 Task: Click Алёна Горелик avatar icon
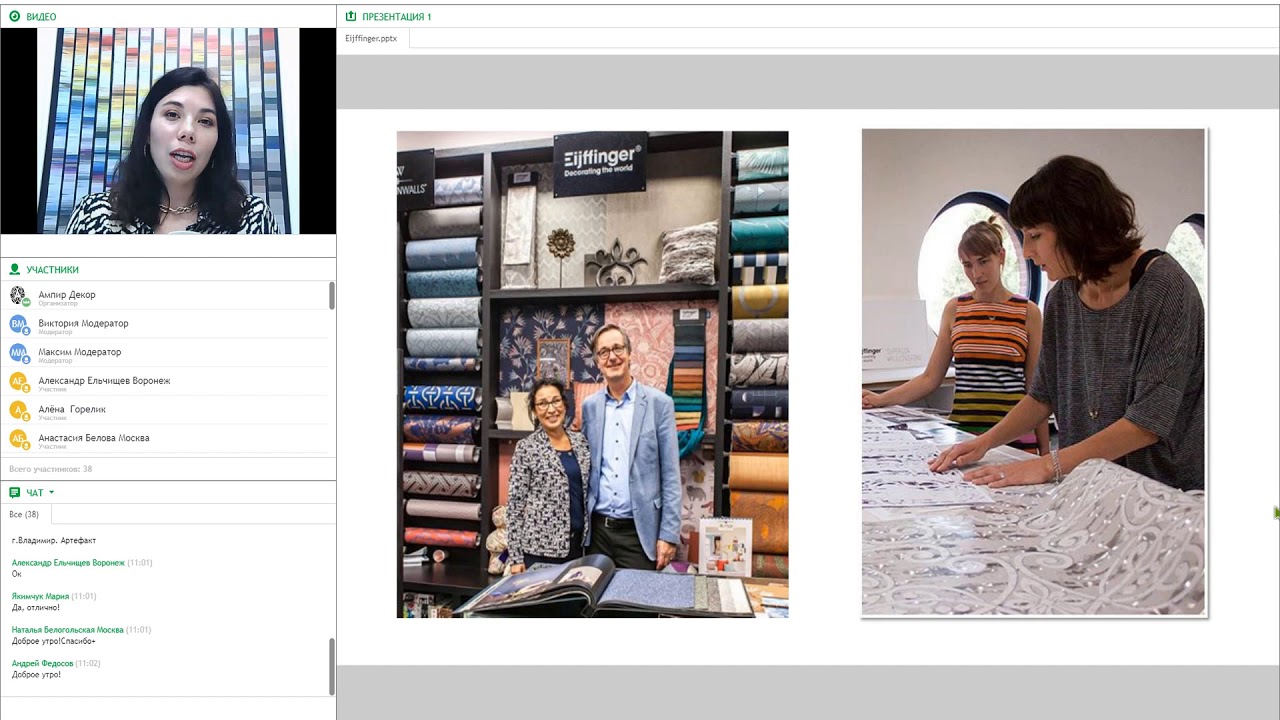coord(18,410)
